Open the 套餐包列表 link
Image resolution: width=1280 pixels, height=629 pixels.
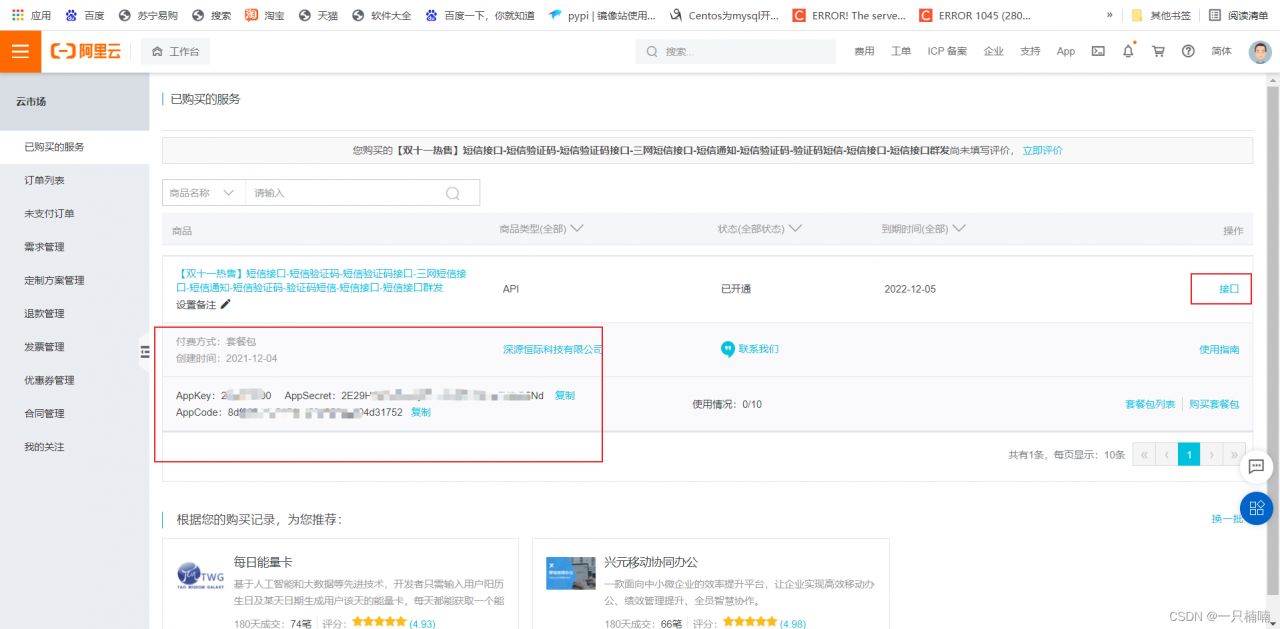(1150, 404)
